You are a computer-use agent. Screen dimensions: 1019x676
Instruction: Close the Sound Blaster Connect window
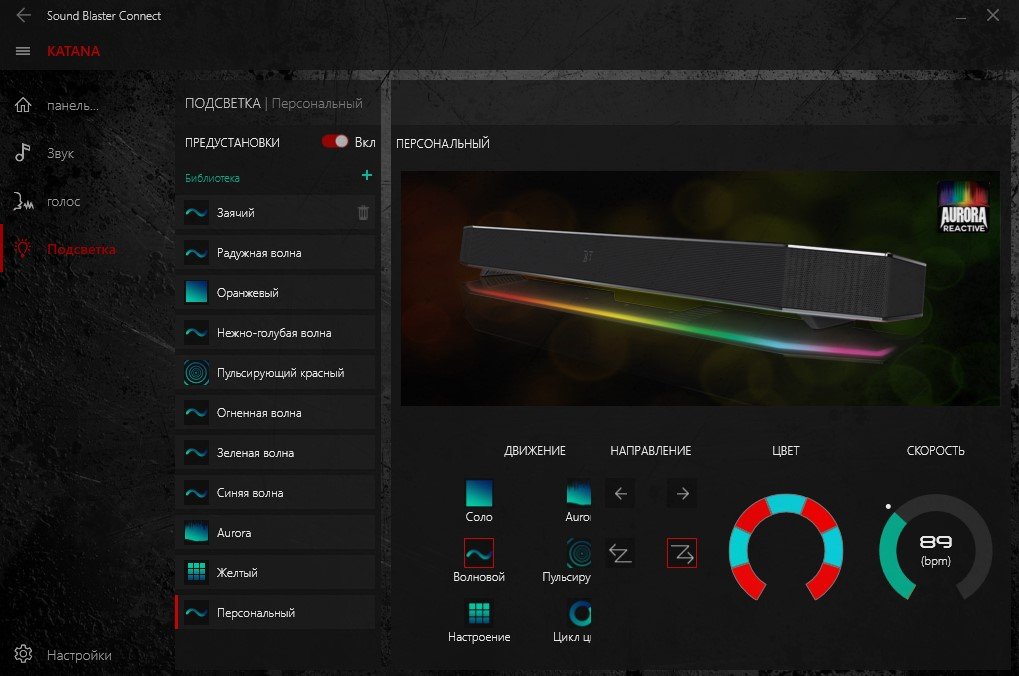[993, 15]
